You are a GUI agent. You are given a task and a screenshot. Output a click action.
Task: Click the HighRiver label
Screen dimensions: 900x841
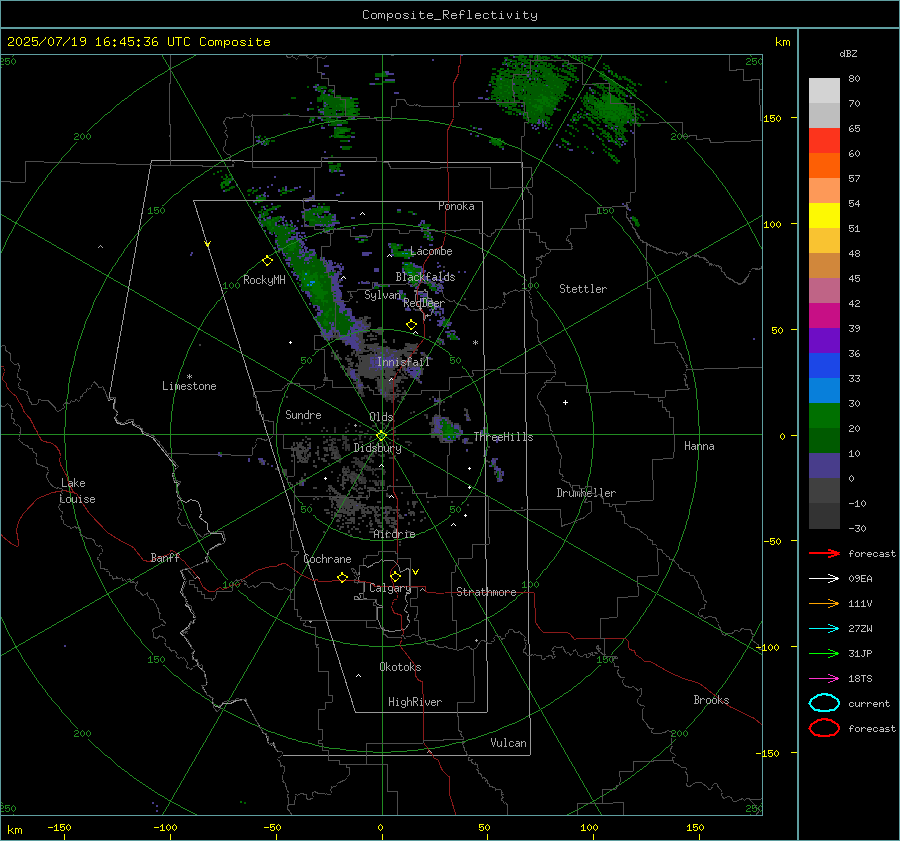pos(415,702)
